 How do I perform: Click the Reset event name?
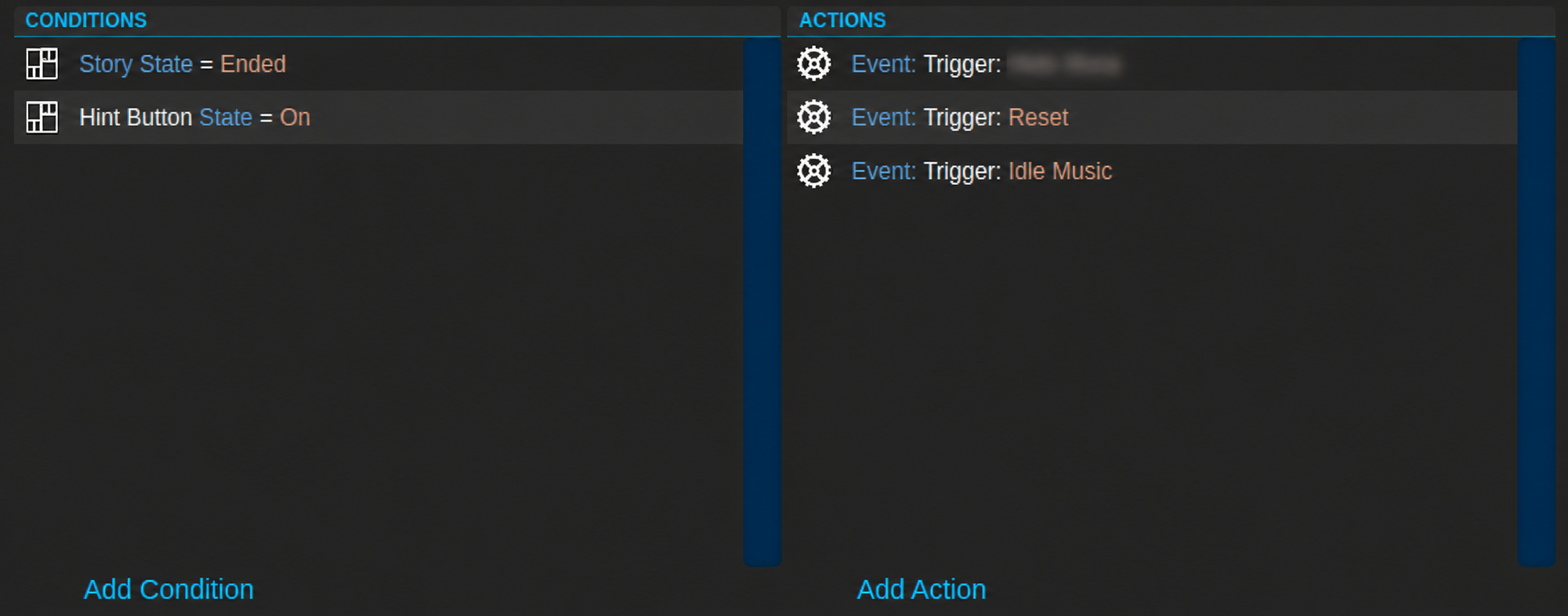coord(1038,117)
